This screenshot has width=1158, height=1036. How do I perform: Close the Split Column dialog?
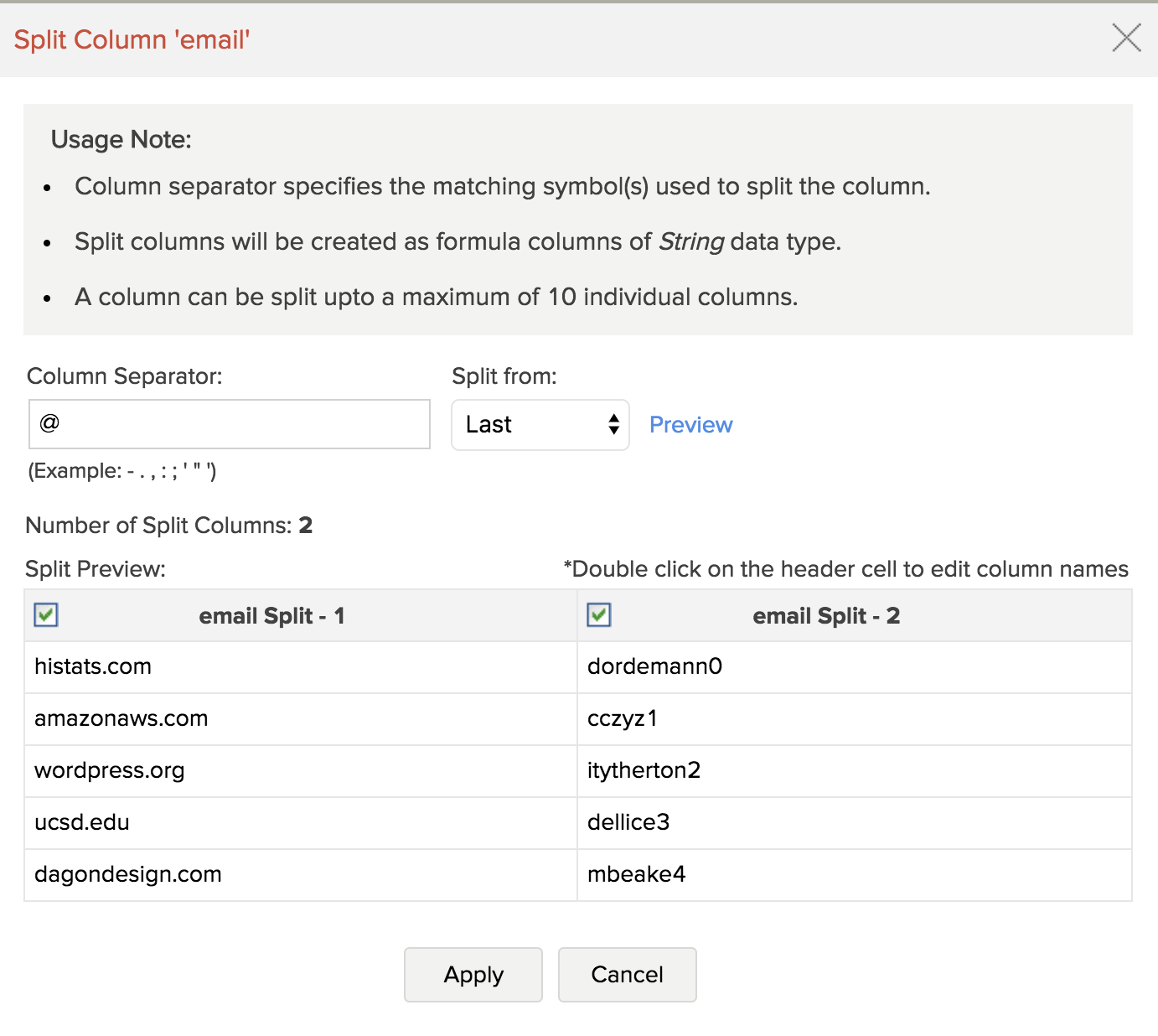pos(1126,38)
